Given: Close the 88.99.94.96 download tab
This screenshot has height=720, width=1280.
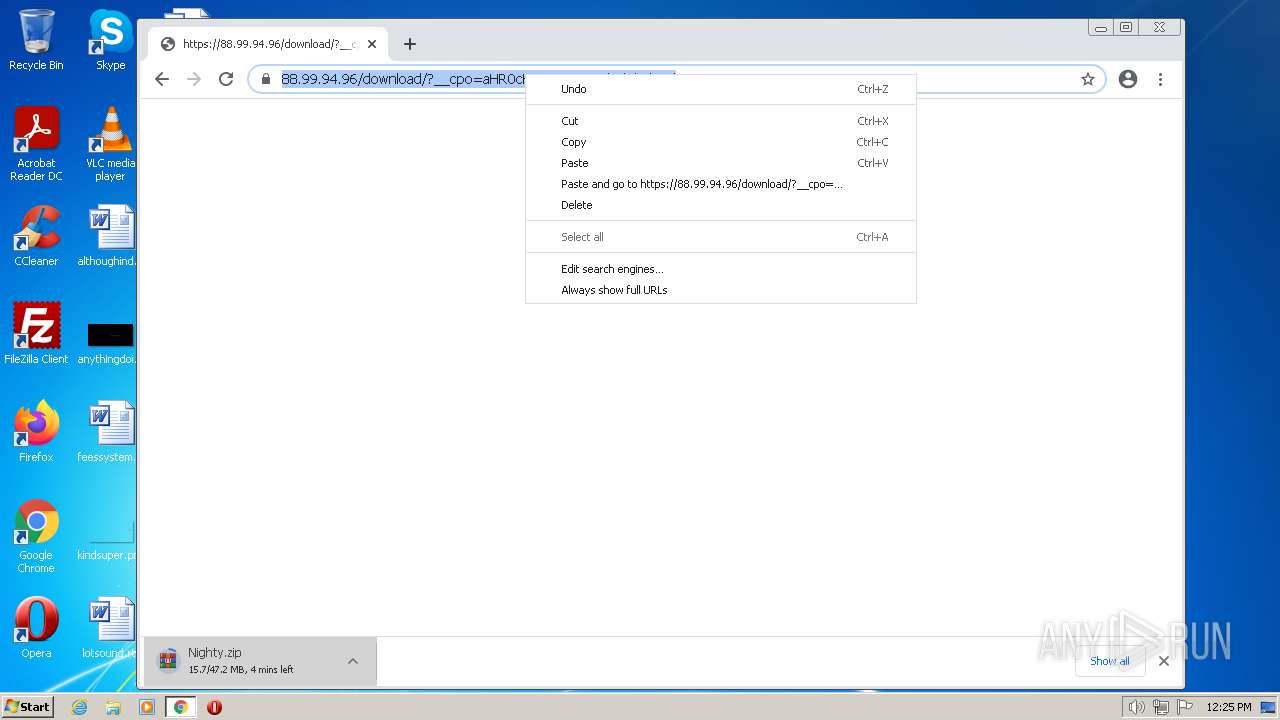Looking at the screenshot, I should (x=372, y=44).
